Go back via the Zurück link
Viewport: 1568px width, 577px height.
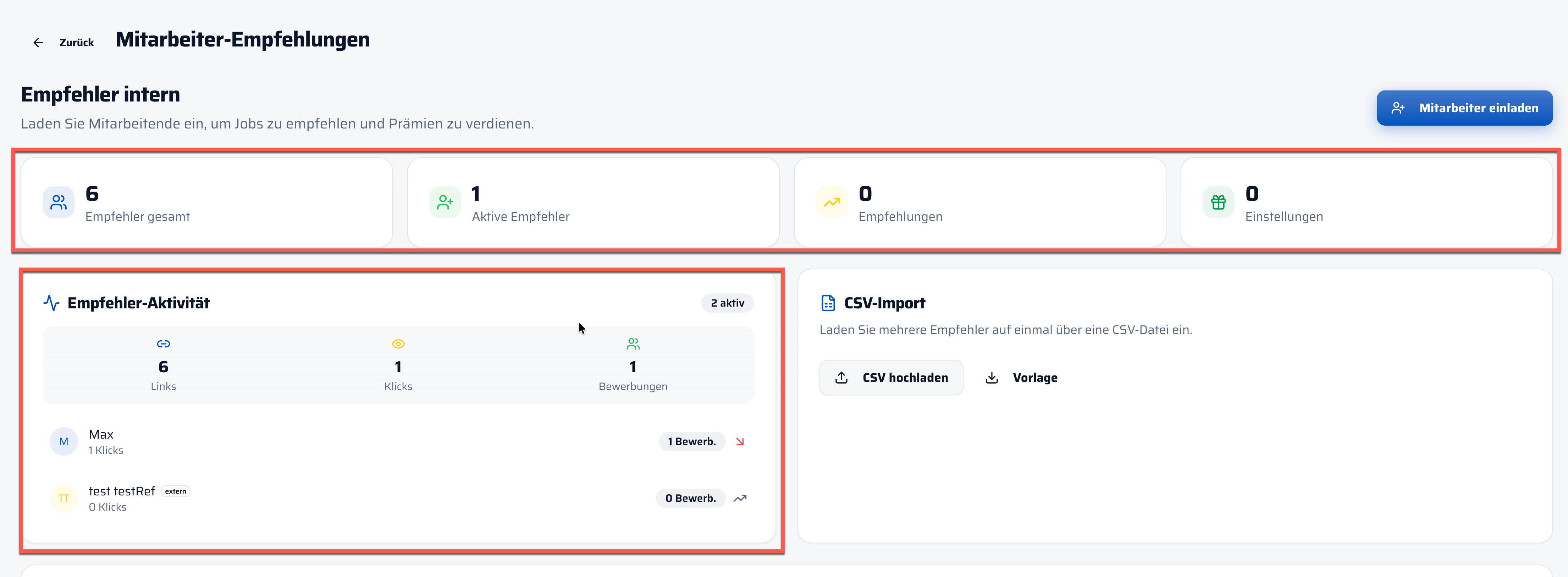pyautogui.click(x=77, y=43)
